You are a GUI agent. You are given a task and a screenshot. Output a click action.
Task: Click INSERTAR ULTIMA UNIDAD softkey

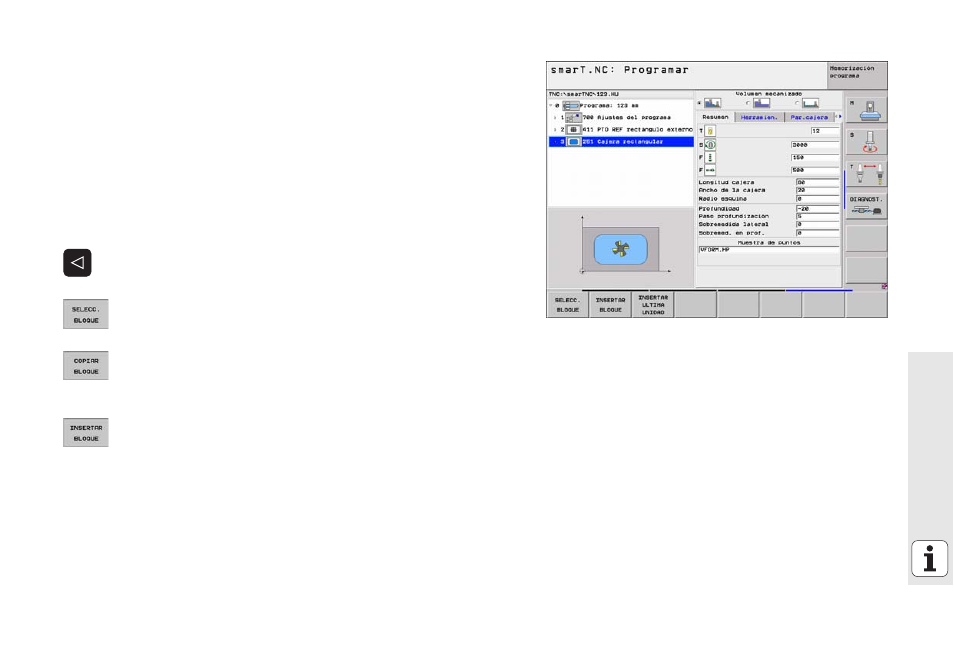pyautogui.click(x=653, y=305)
